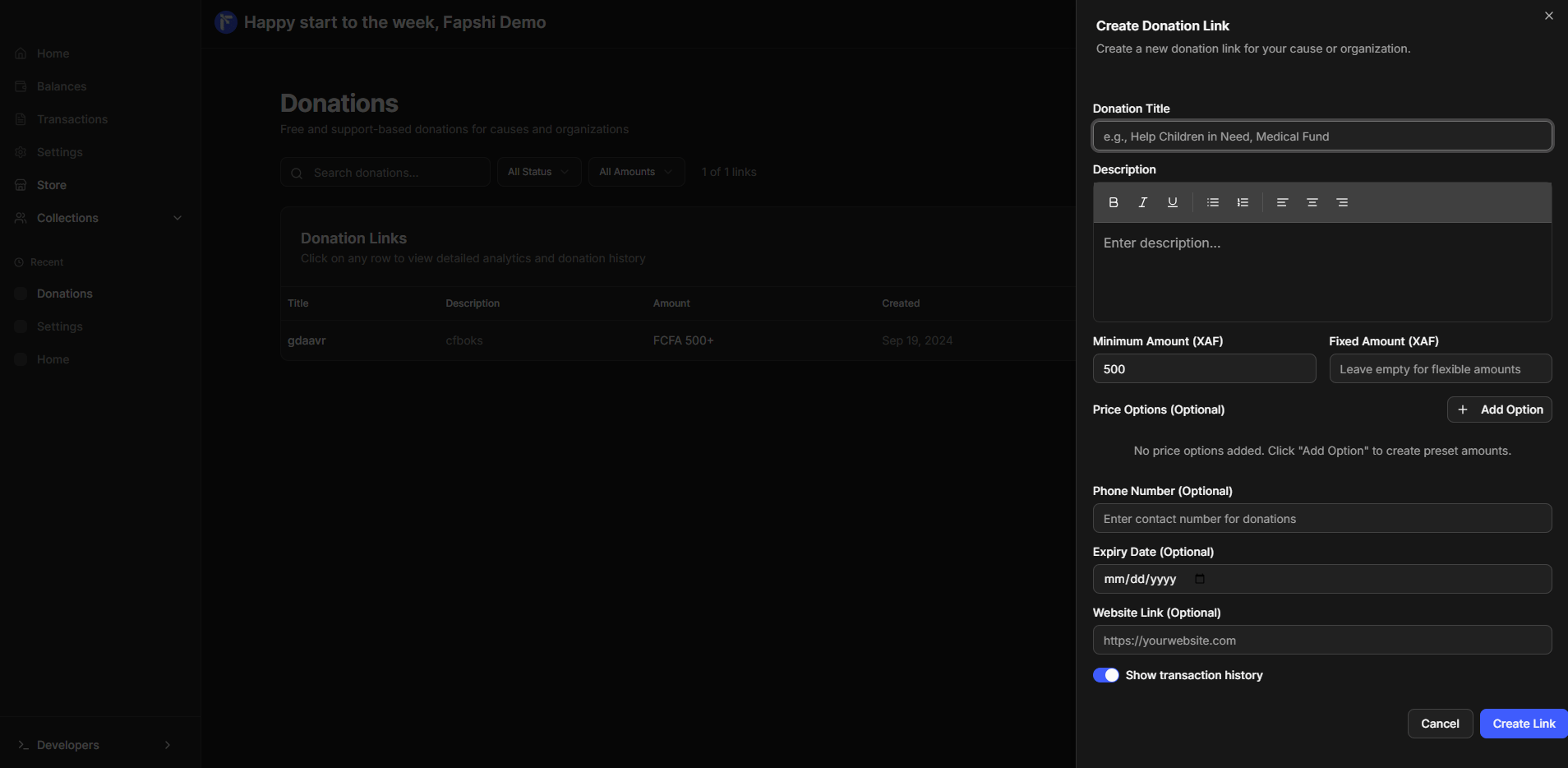Screen dimensions: 1568x768
Task: Insert a bulleted list in description
Action: (1212, 202)
